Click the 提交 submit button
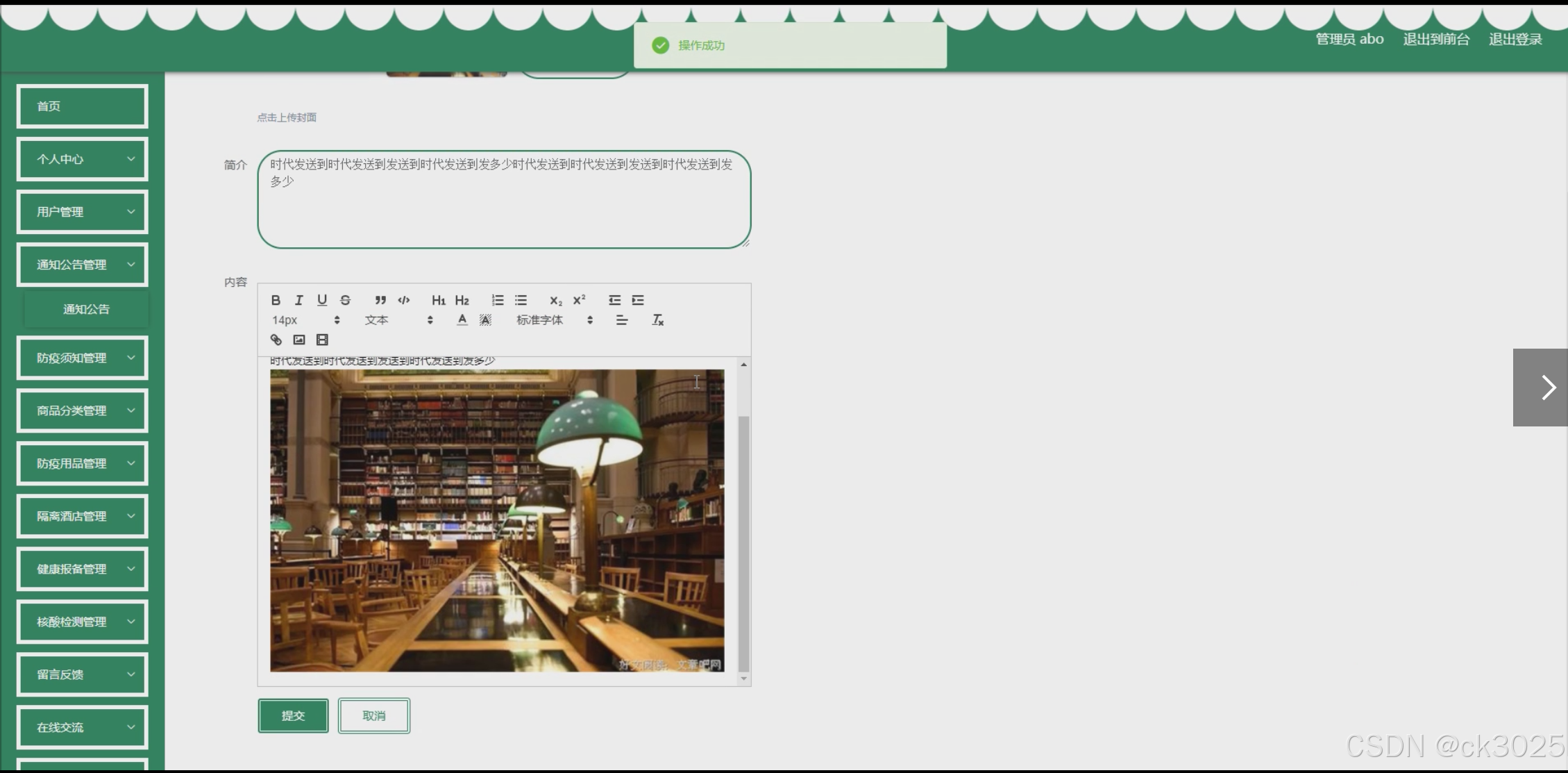The image size is (1568, 773). (293, 715)
